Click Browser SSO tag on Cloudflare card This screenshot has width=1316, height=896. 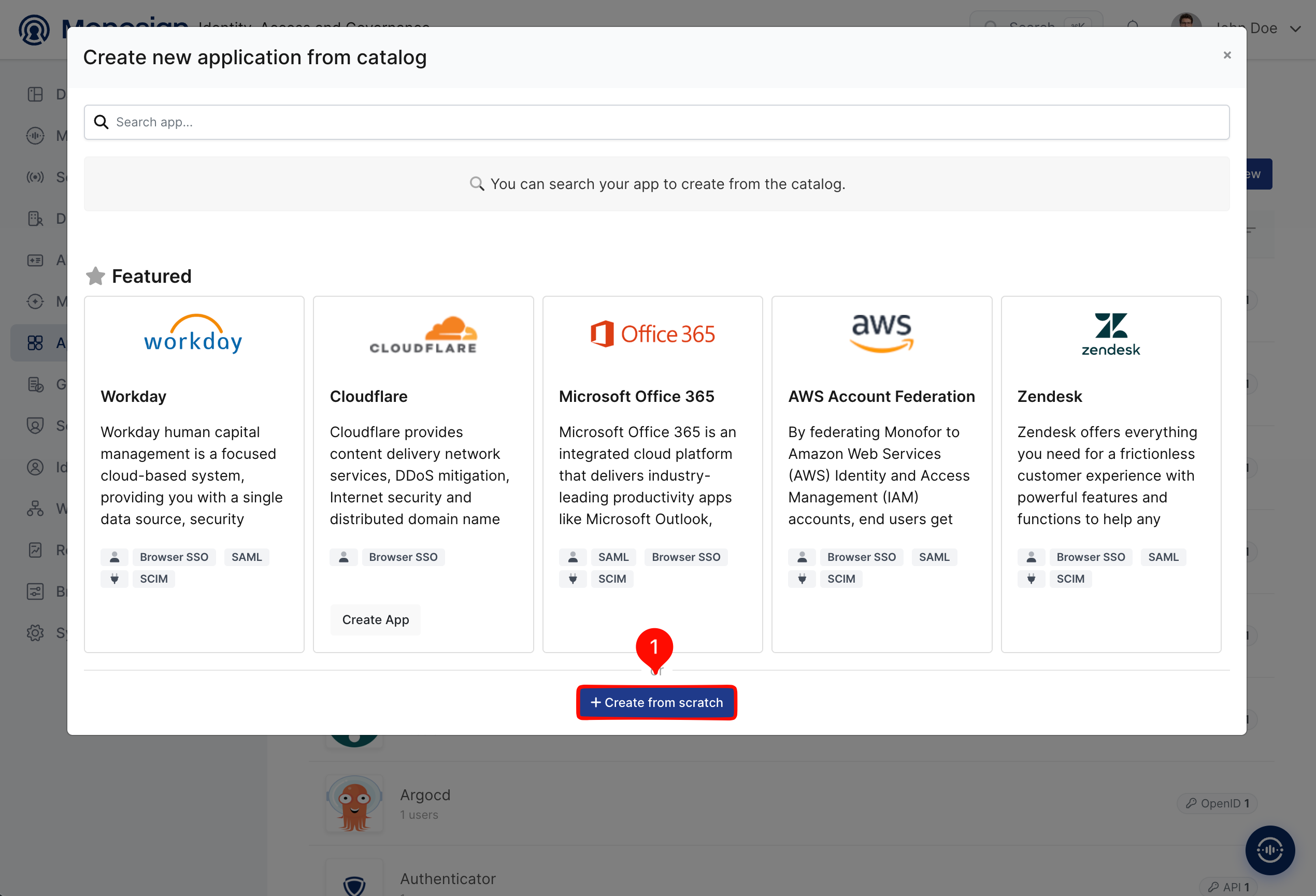click(403, 557)
